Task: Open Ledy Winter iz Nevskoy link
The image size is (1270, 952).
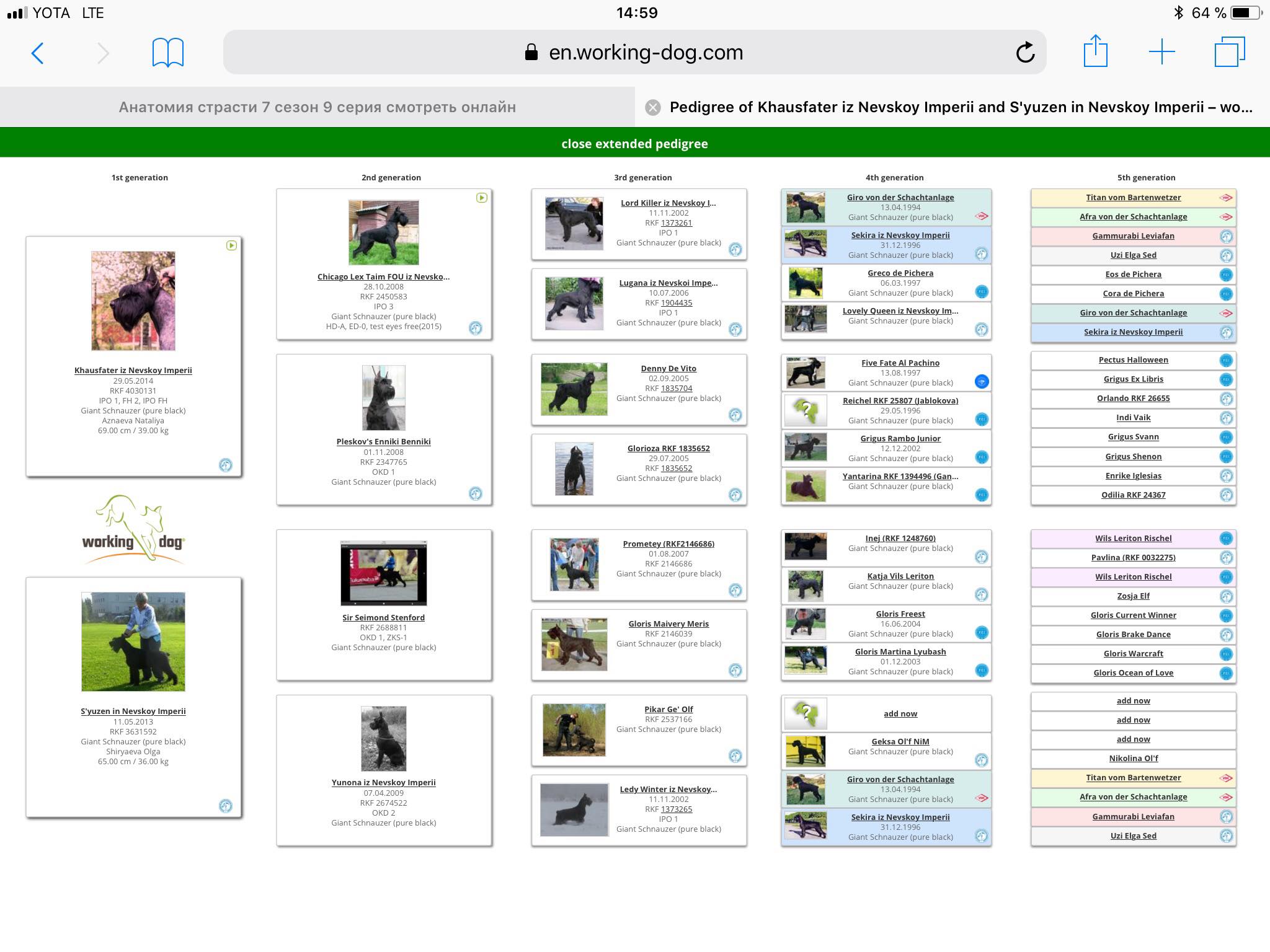Action: [x=668, y=789]
